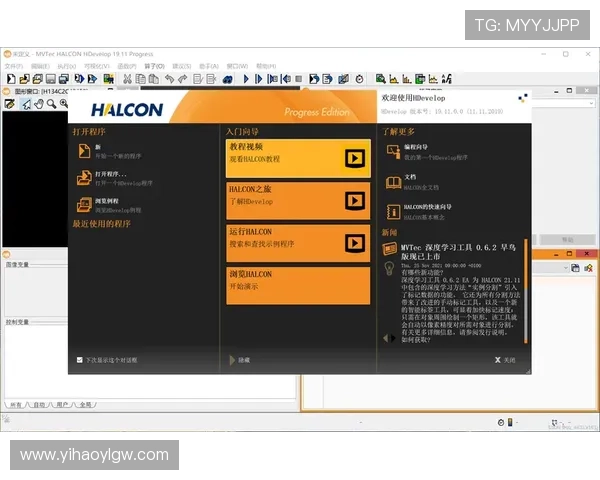Click the HALCON quick guide notebook icon
This screenshot has height=480, width=600.
[x=393, y=212]
